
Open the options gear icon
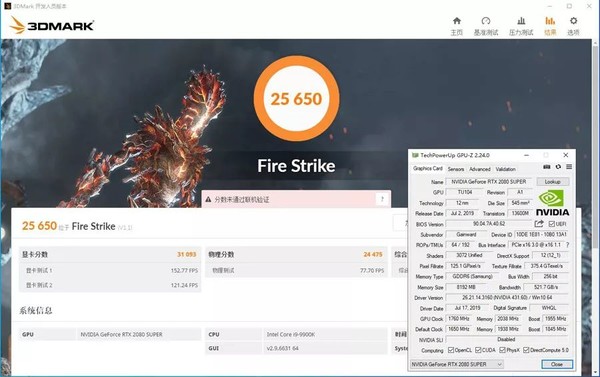573,21
